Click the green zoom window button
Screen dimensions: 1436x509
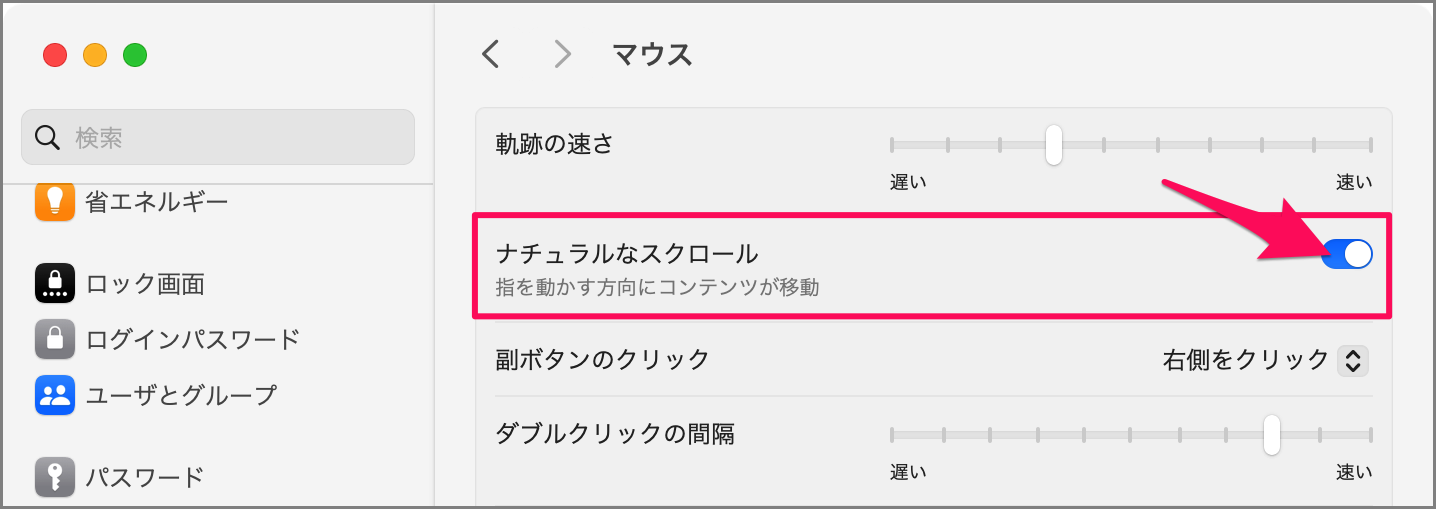click(x=135, y=55)
